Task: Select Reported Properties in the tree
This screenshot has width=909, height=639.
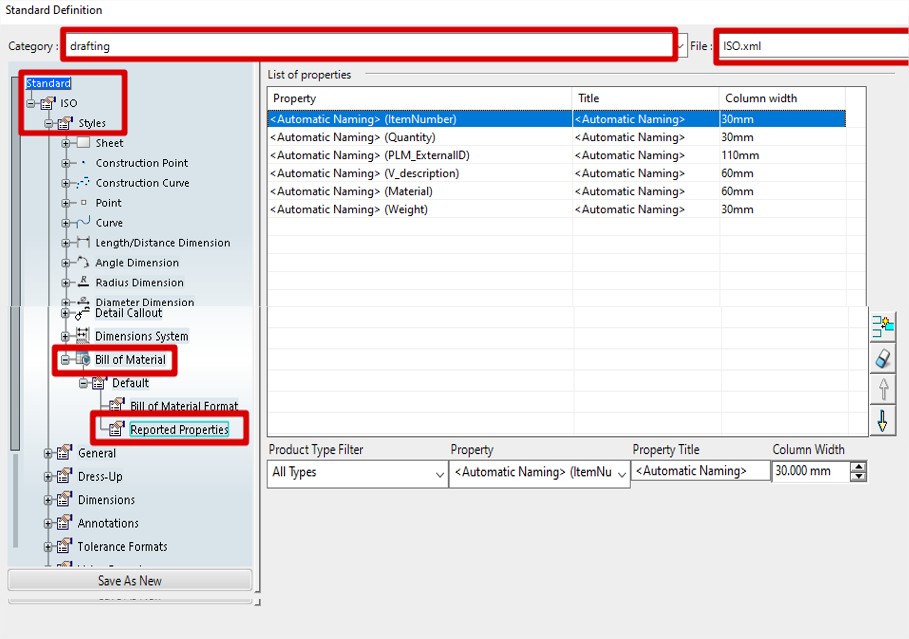Action: (x=179, y=429)
